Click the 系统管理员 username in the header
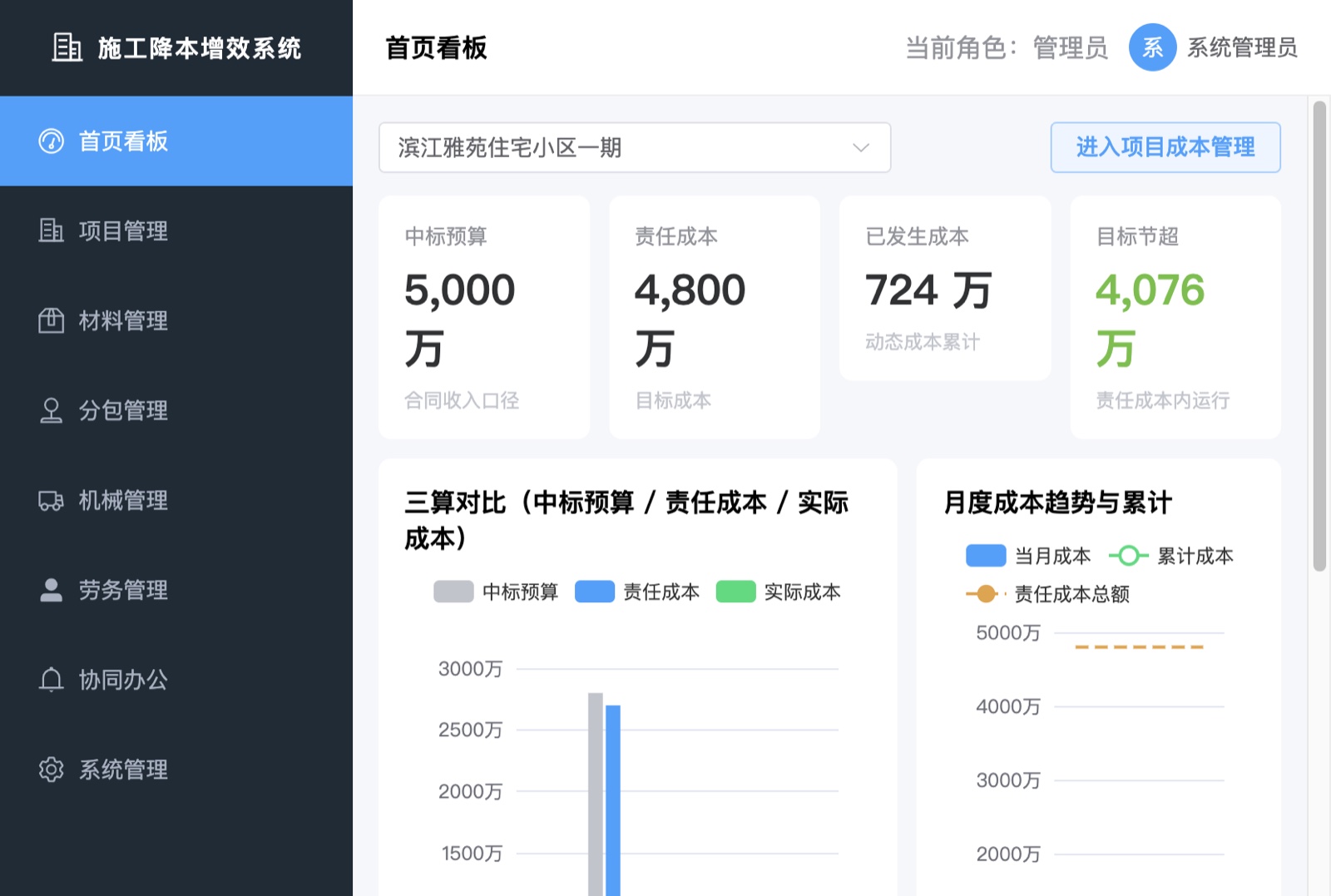This screenshot has height=896, width=1331. pos(1242,47)
